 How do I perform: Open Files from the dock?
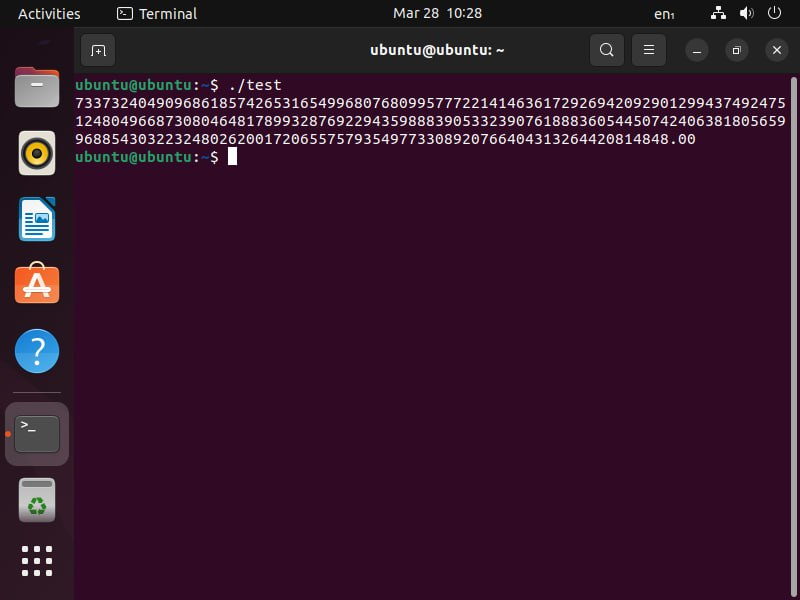[x=37, y=87]
